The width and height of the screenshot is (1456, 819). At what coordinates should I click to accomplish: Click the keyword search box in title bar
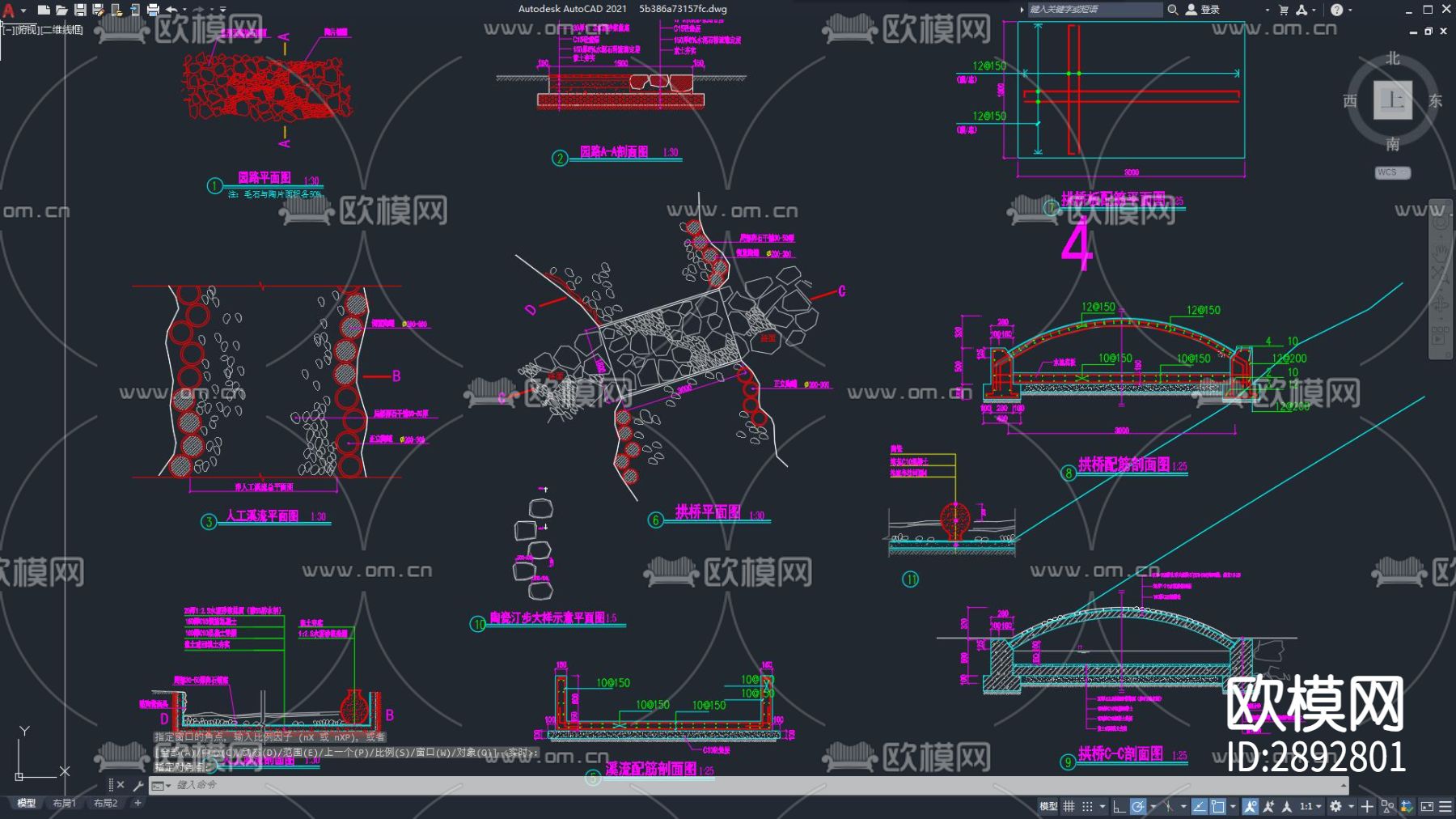1094,10
